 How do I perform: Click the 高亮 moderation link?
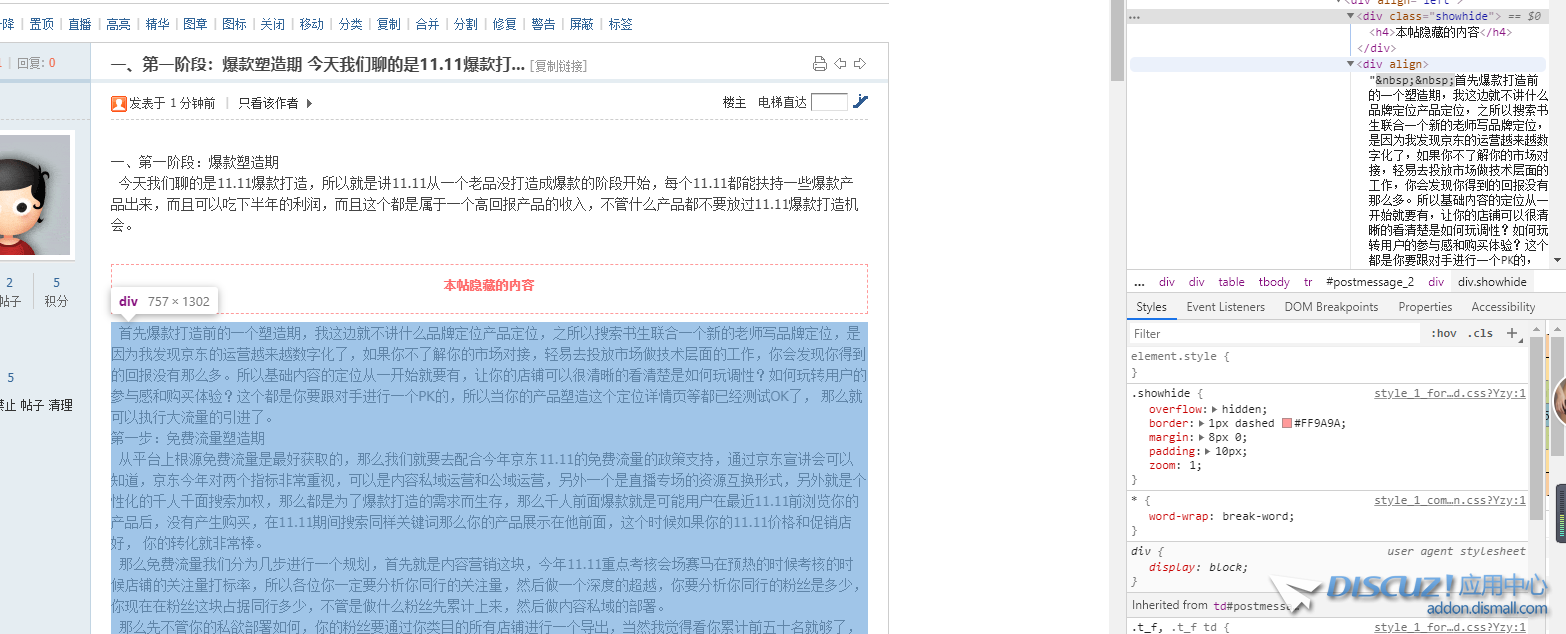(x=118, y=24)
